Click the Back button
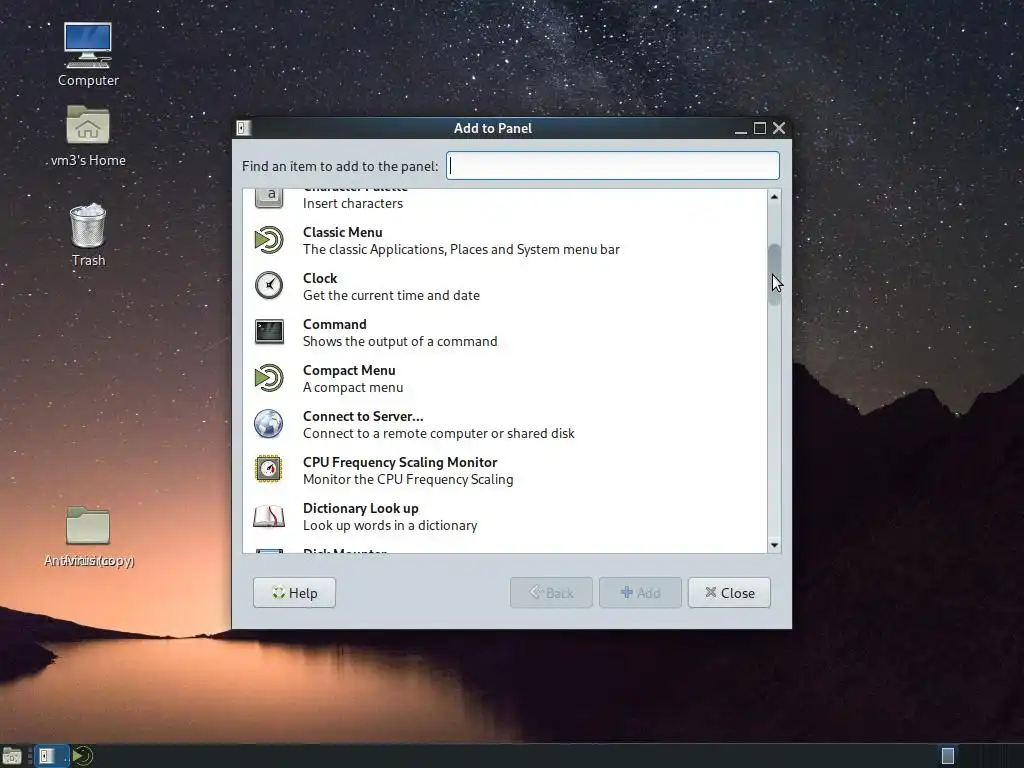1024x768 pixels. tap(551, 593)
